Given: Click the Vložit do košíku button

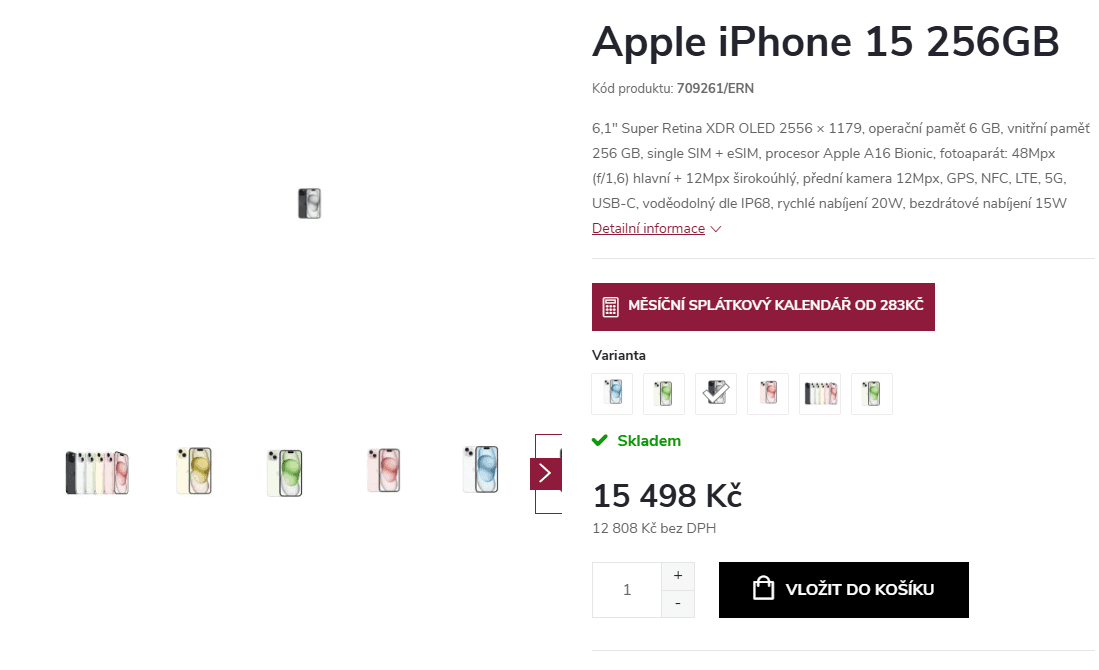Looking at the screenshot, I should [843, 589].
